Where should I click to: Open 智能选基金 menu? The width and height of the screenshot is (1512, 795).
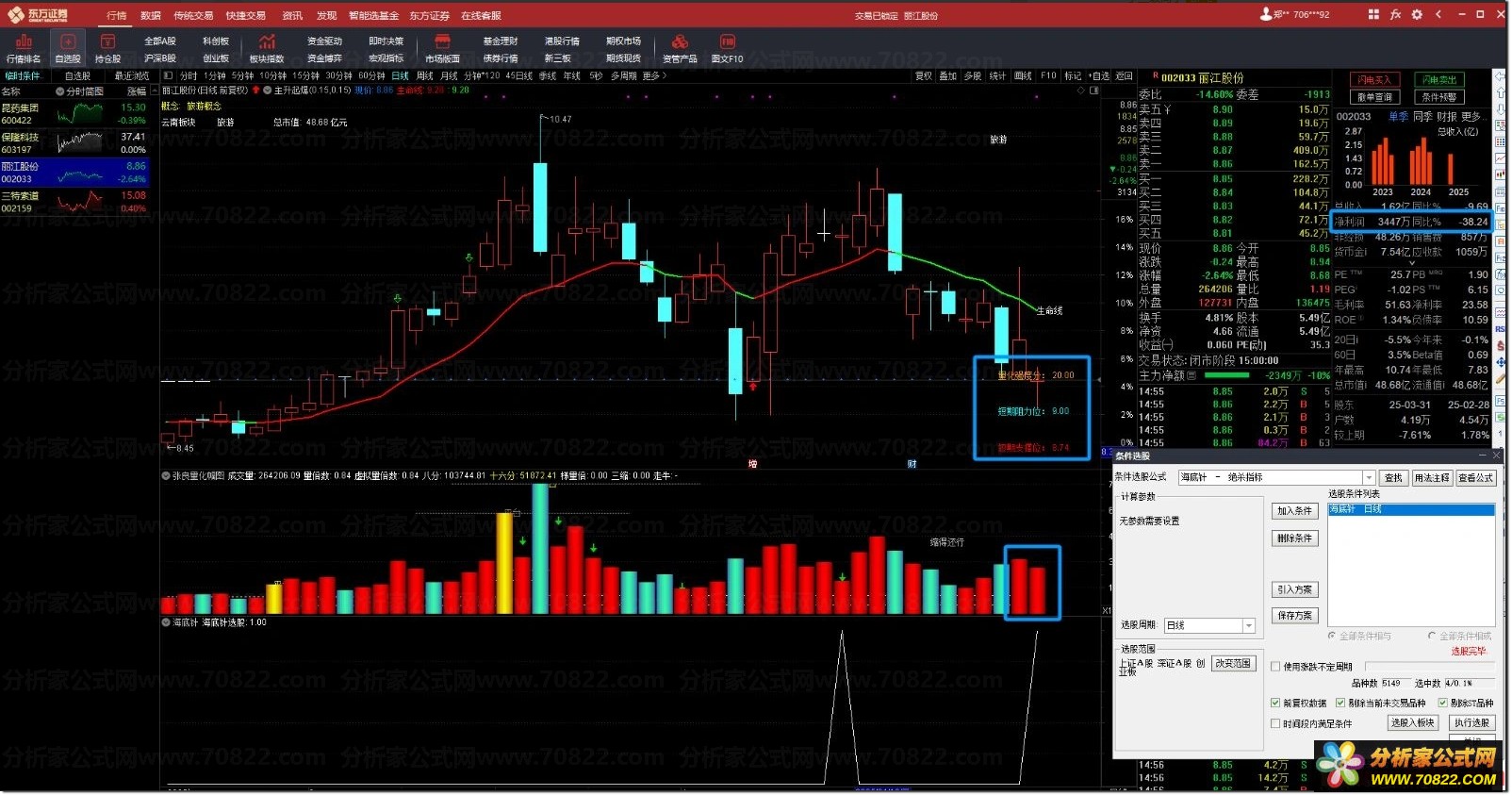[373, 15]
